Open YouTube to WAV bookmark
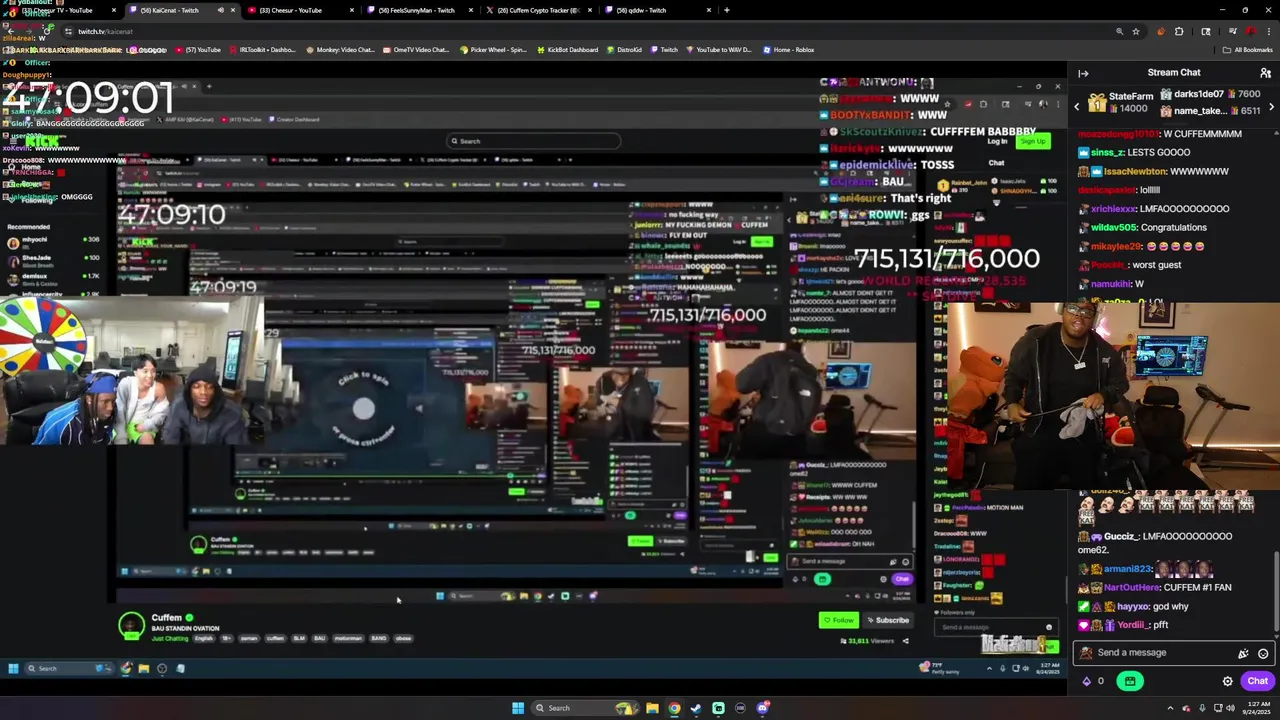1280x720 pixels. 719,49
